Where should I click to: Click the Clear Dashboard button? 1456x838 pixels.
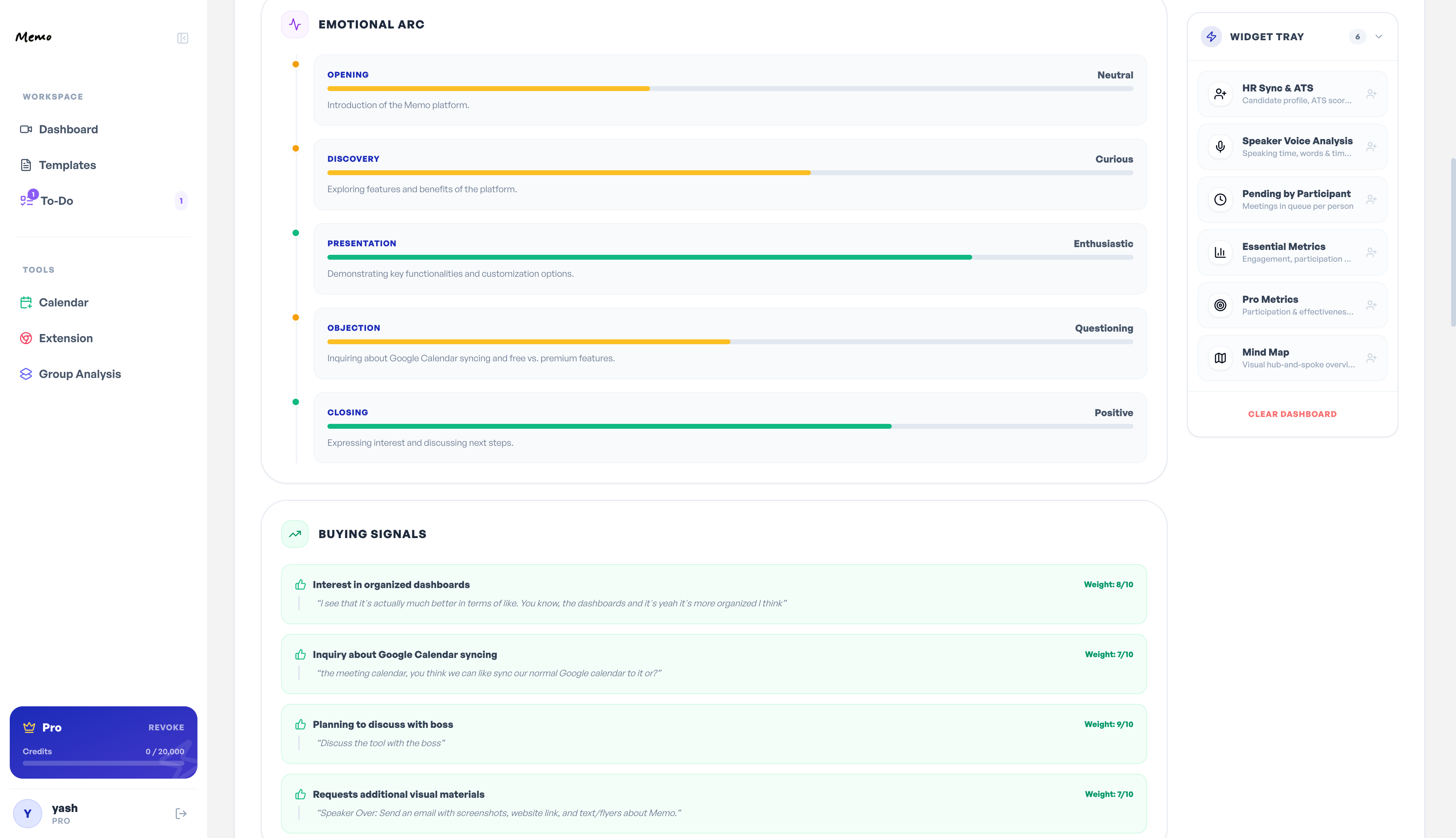click(1292, 414)
